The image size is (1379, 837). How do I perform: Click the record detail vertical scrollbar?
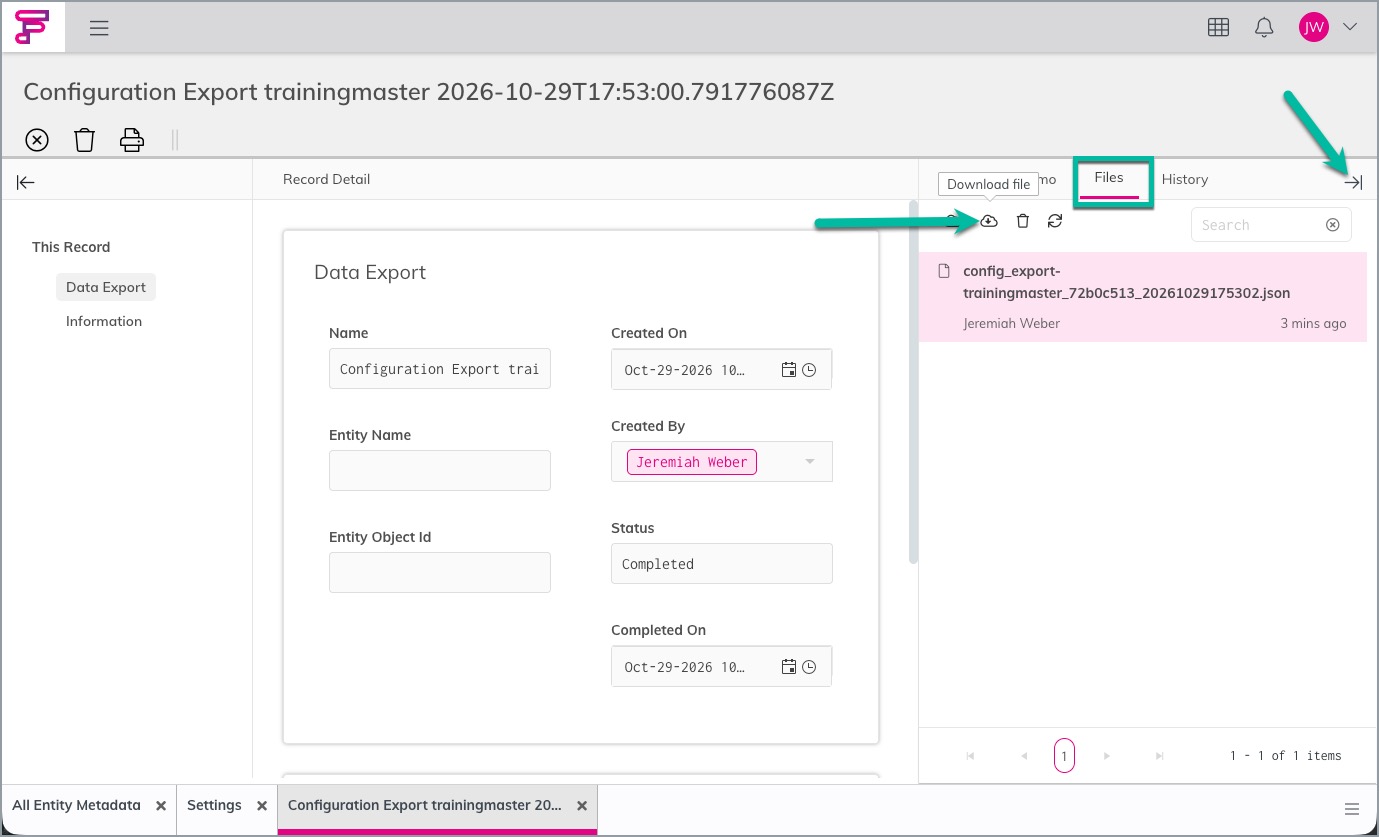[913, 383]
